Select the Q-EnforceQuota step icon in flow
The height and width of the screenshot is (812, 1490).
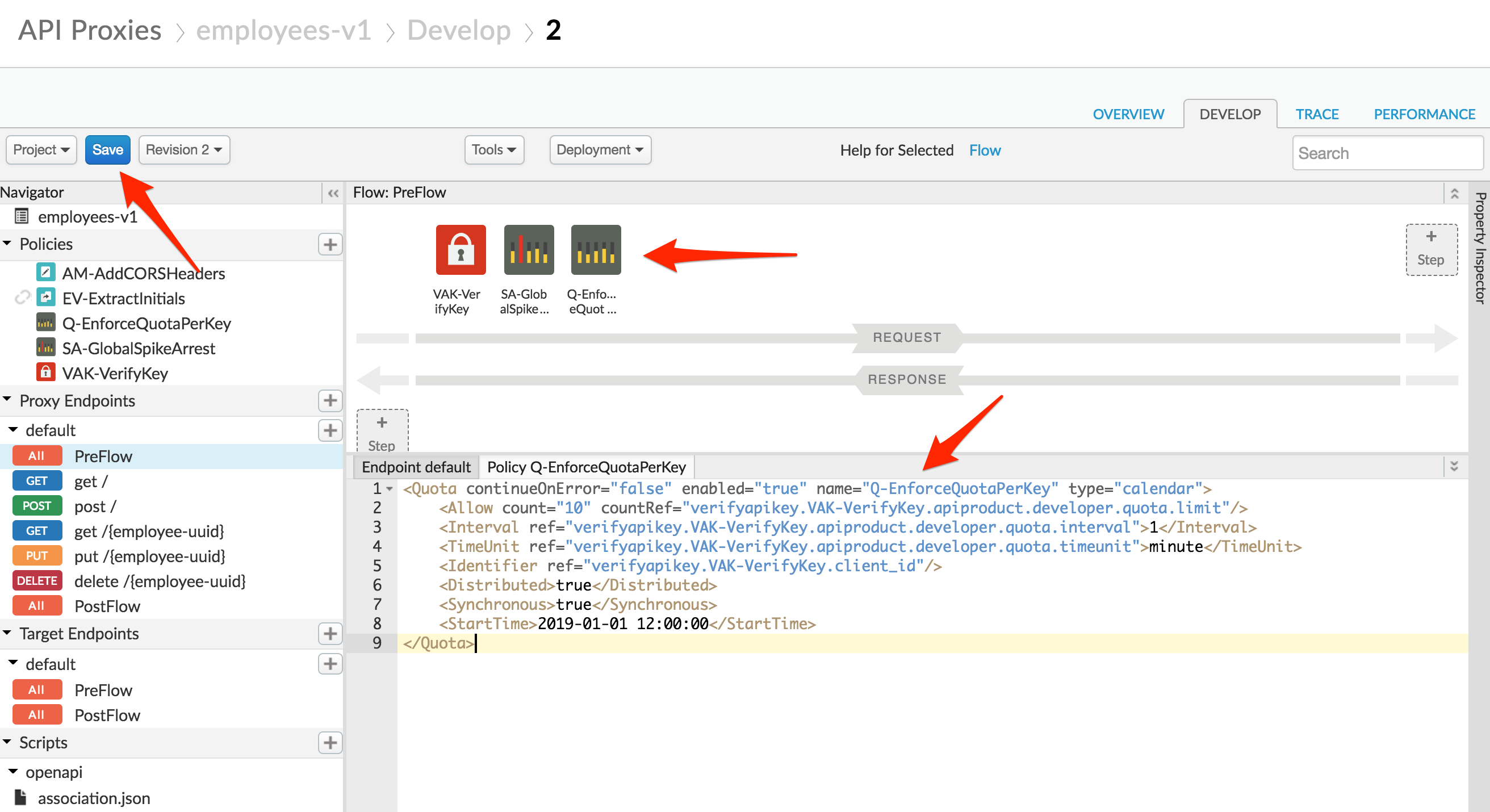coord(596,250)
